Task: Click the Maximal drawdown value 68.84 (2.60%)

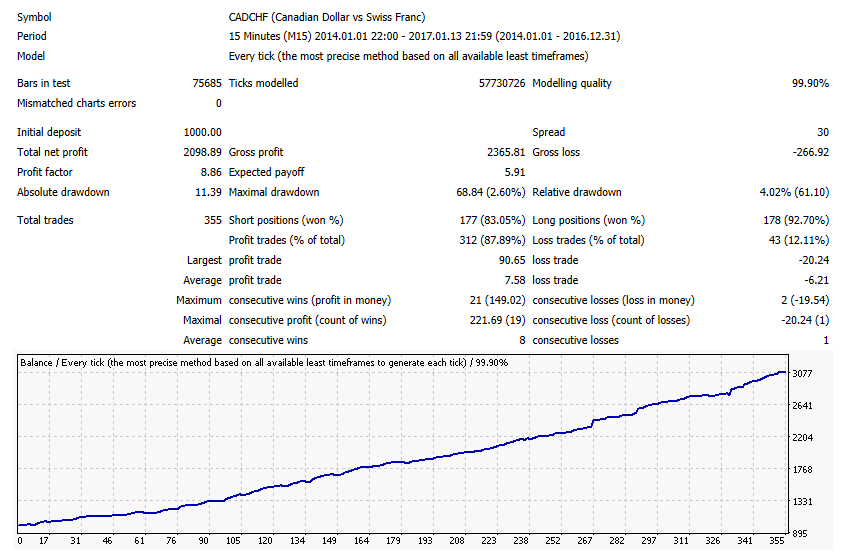Action: click(x=490, y=192)
